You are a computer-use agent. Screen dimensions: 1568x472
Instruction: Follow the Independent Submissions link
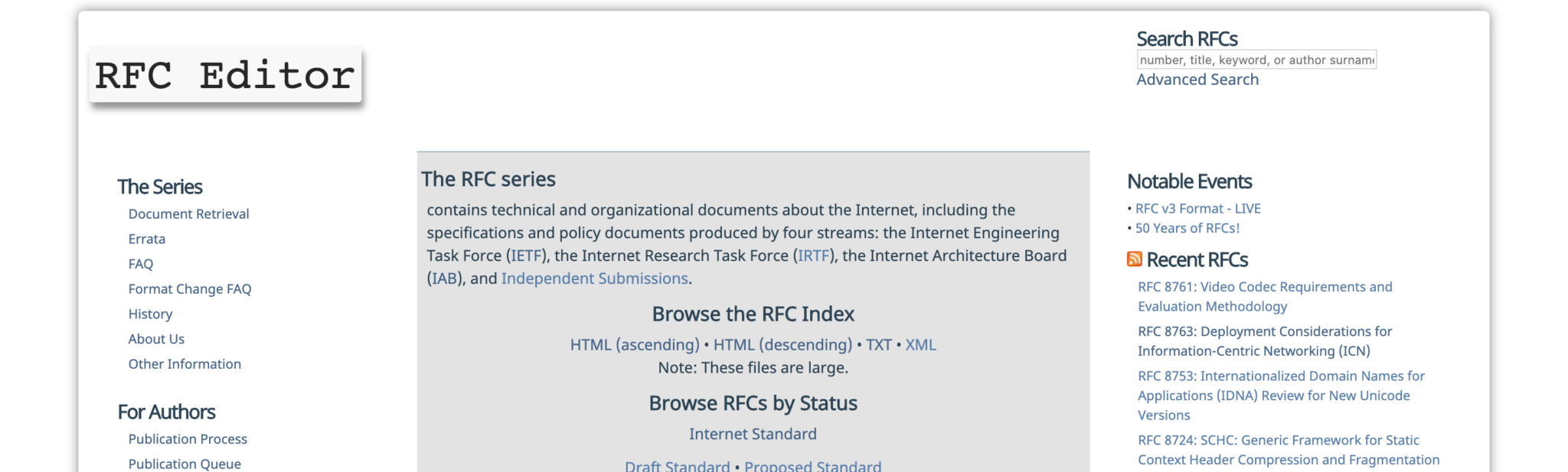(x=594, y=278)
